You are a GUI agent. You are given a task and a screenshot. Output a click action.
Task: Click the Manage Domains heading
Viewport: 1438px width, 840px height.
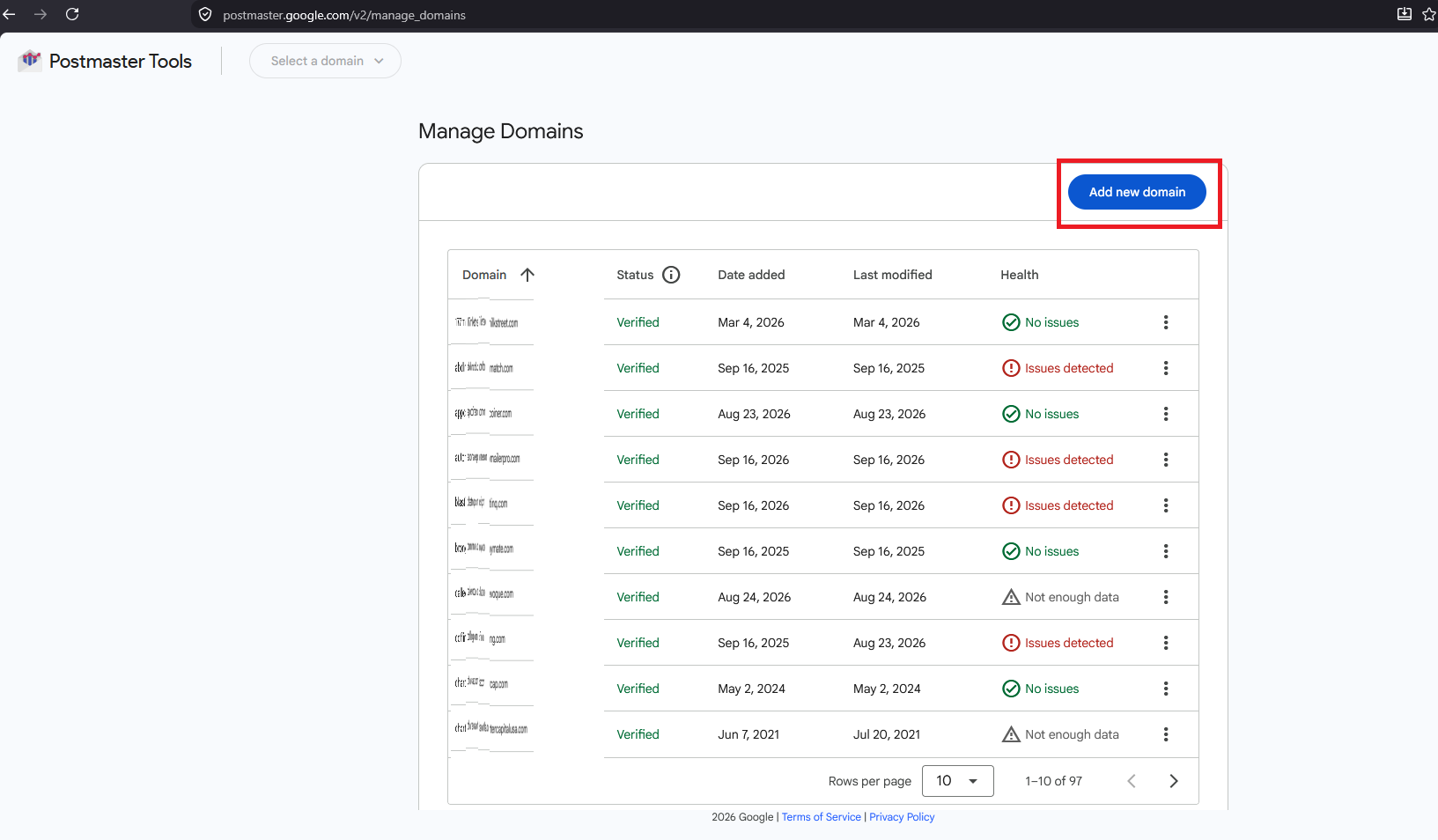[500, 131]
